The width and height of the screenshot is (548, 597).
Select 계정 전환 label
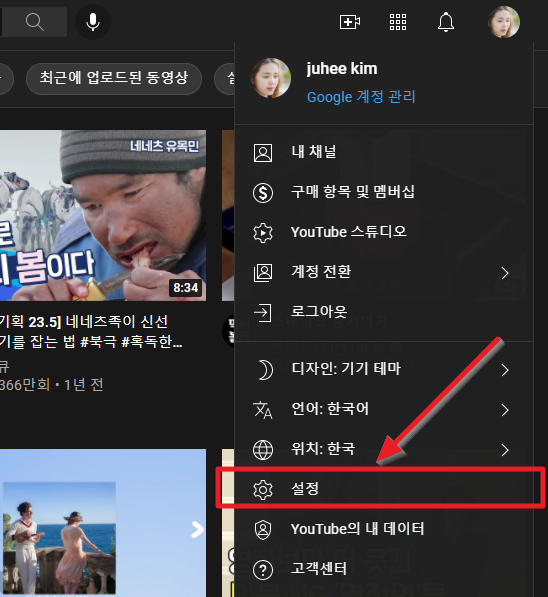321,272
